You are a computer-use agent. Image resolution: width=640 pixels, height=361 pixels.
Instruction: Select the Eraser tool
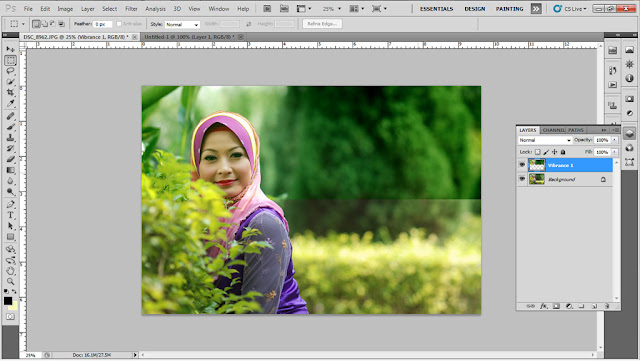click(11, 159)
